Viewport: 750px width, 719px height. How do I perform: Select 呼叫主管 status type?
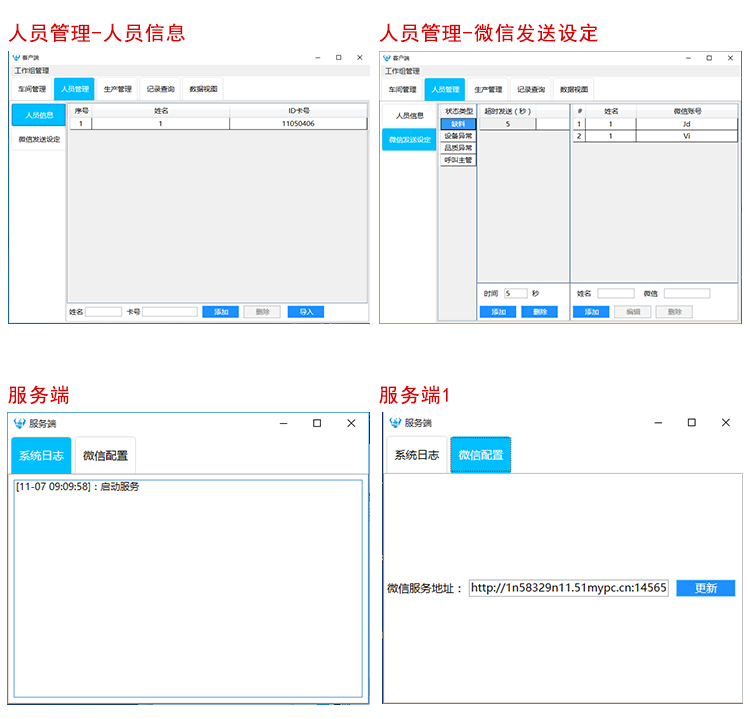pyautogui.click(x=458, y=160)
